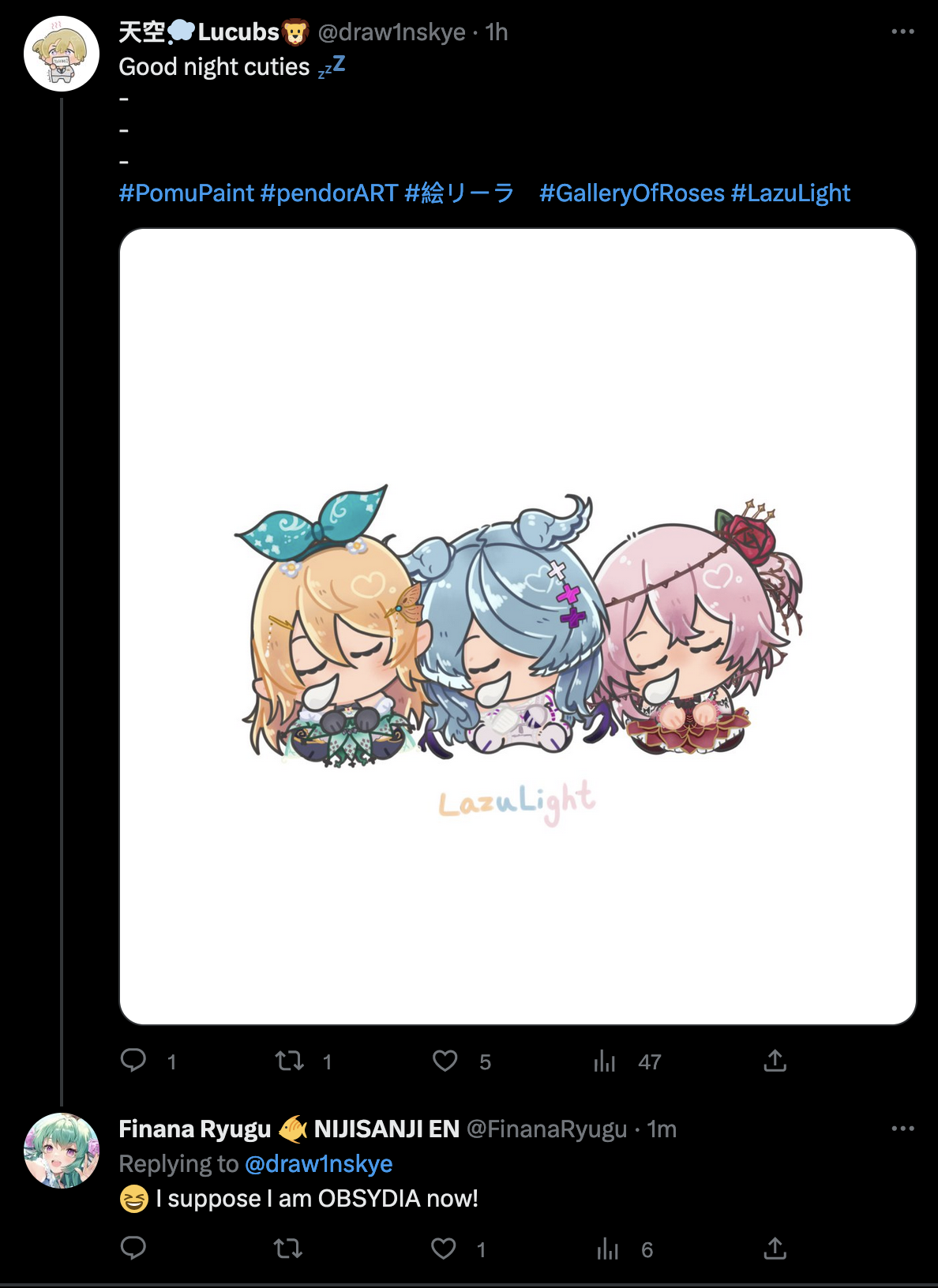View analytics of Finana Ryugu's reply
The width and height of the screenshot is (938, 1288).
(x=607, y=1249)
